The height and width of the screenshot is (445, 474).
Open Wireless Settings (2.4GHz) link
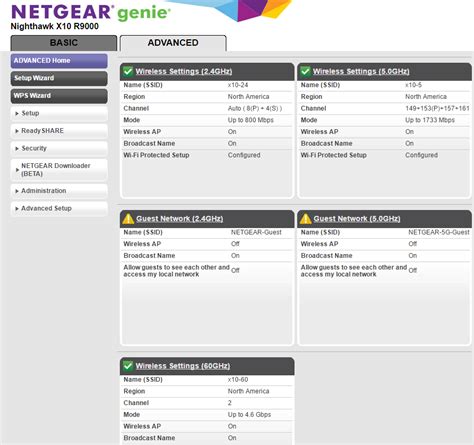184,71
